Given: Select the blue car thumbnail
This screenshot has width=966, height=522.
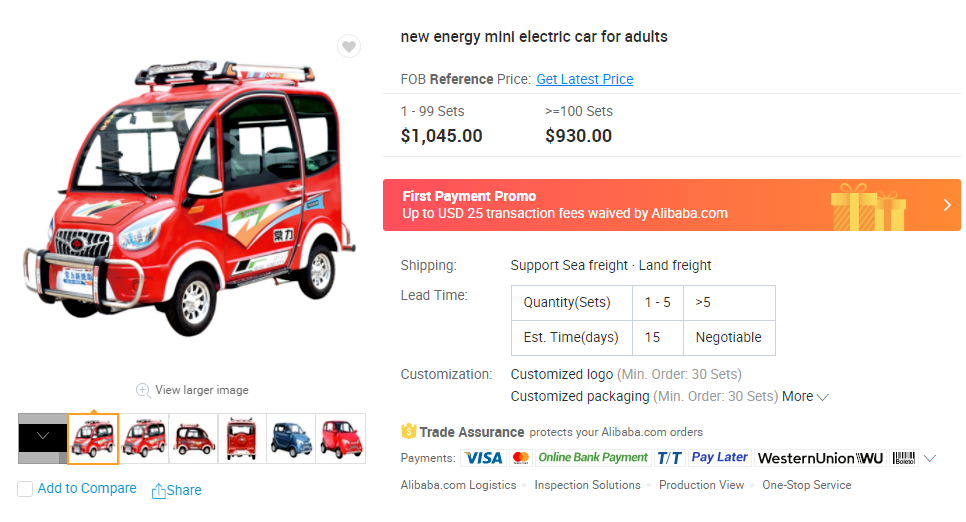Looking at the screenshot, I should [x=291, y=438].
